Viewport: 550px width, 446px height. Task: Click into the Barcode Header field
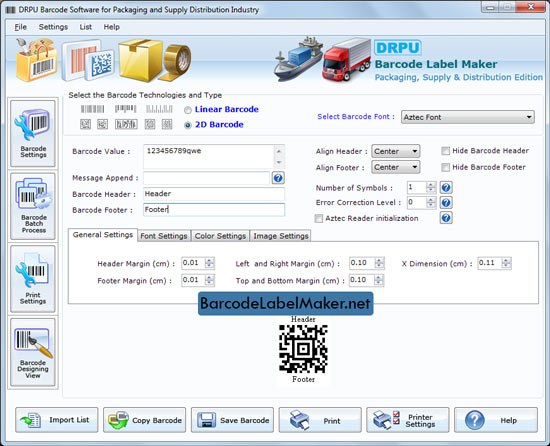214,194
